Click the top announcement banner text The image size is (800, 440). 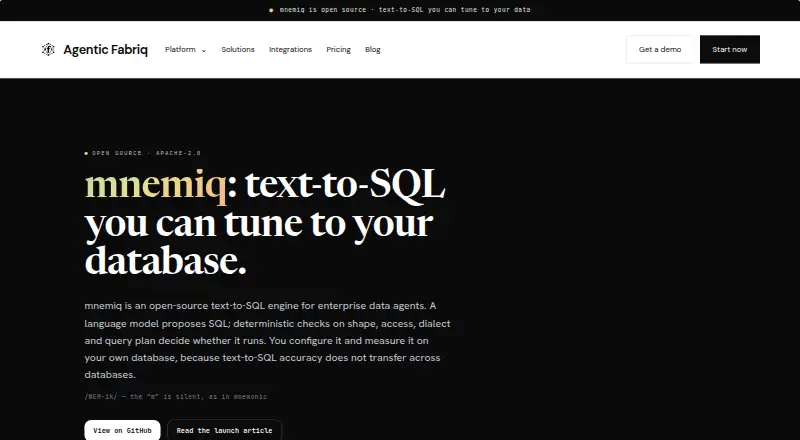click(x=405, y=10)
